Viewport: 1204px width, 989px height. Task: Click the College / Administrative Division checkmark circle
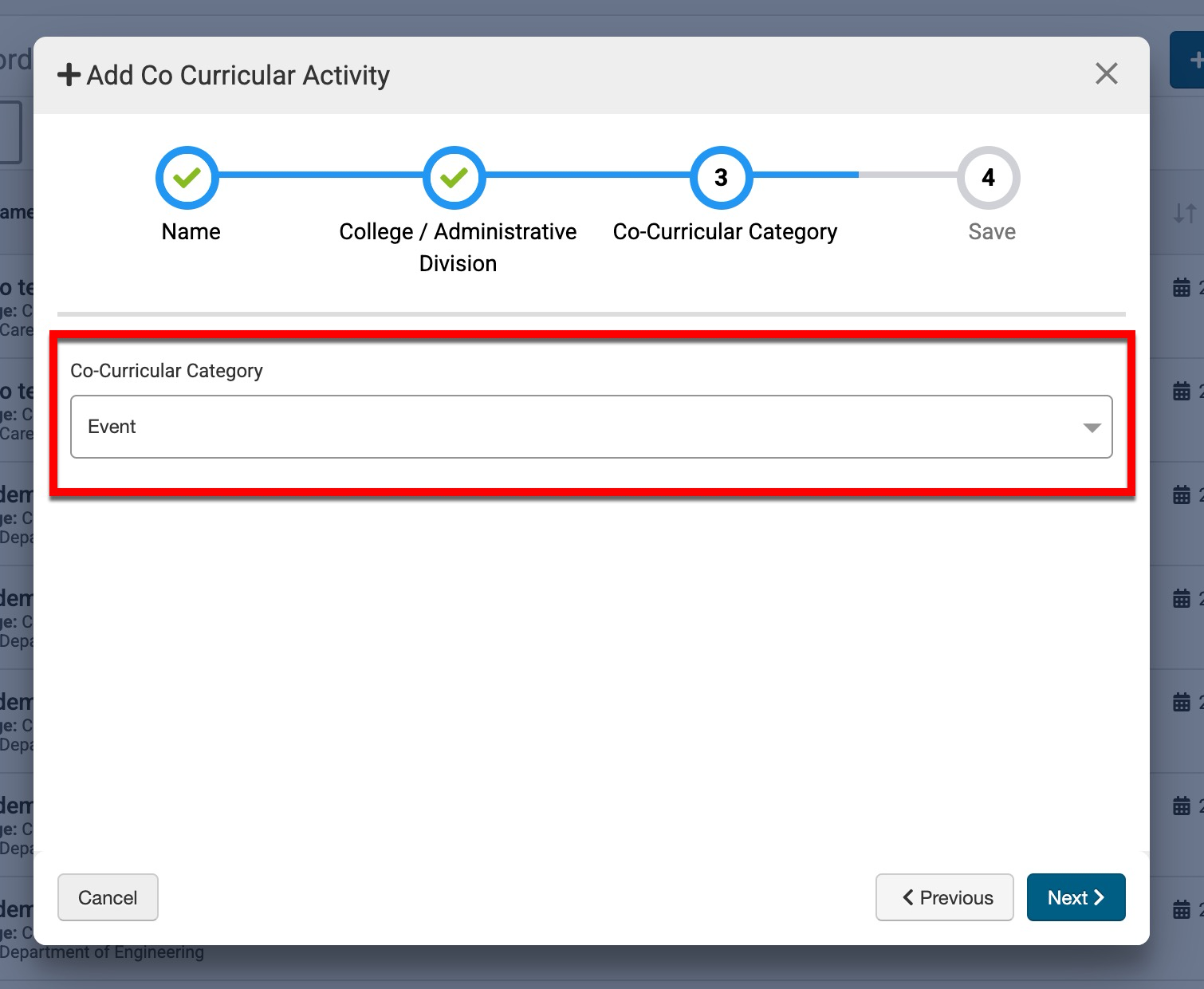454,178
